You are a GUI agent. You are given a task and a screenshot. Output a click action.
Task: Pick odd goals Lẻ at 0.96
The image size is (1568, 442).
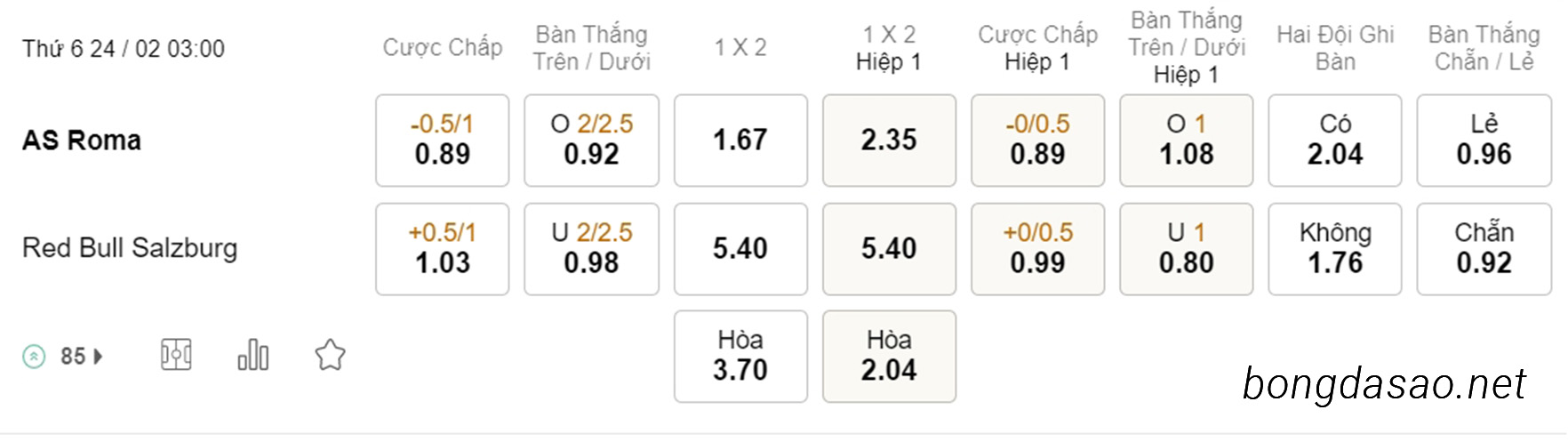pyautogui.click(x=1484, y=141)
